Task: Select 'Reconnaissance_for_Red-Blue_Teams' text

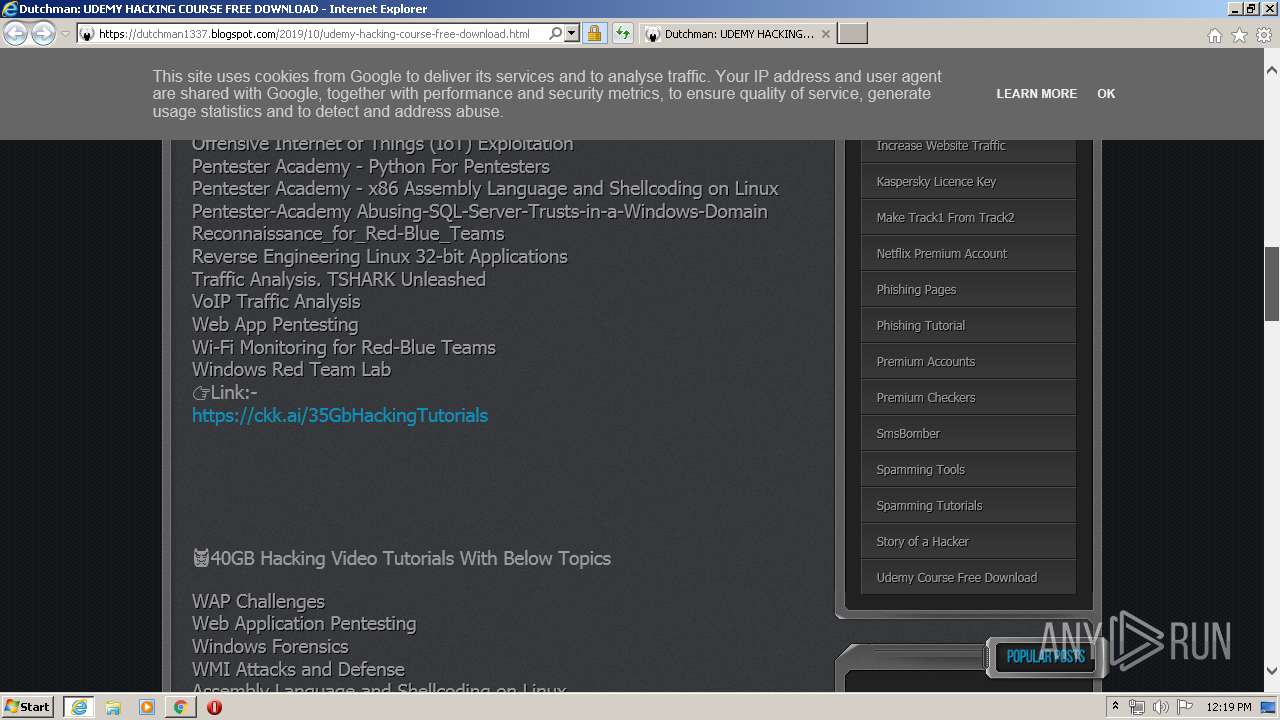Action: (x=348, y=234)
